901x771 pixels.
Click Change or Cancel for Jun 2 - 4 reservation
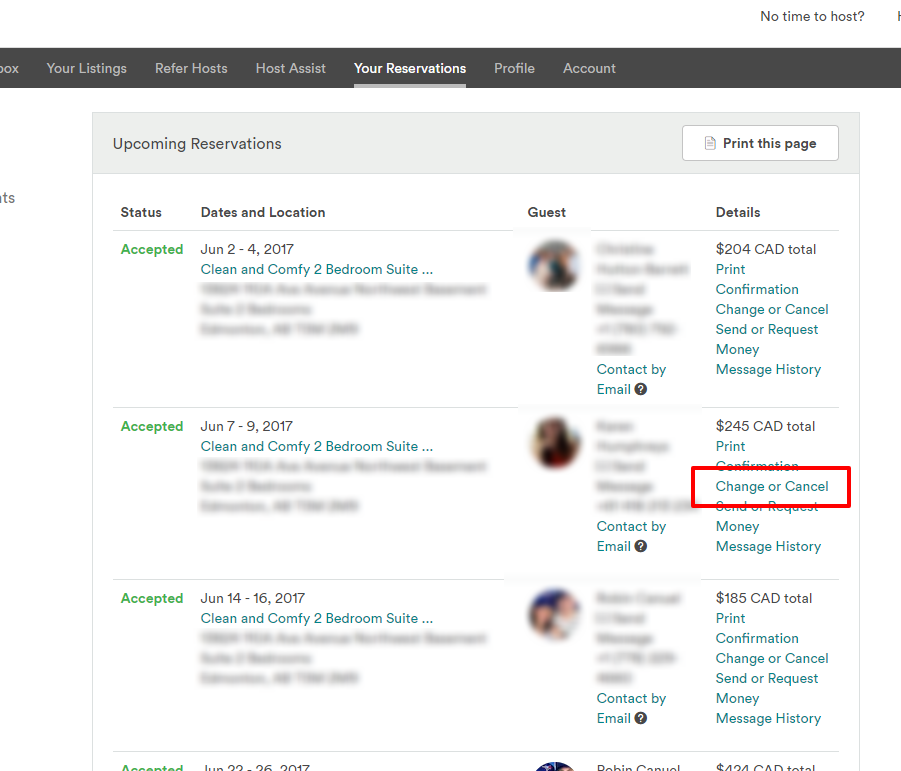click(772, 309)
